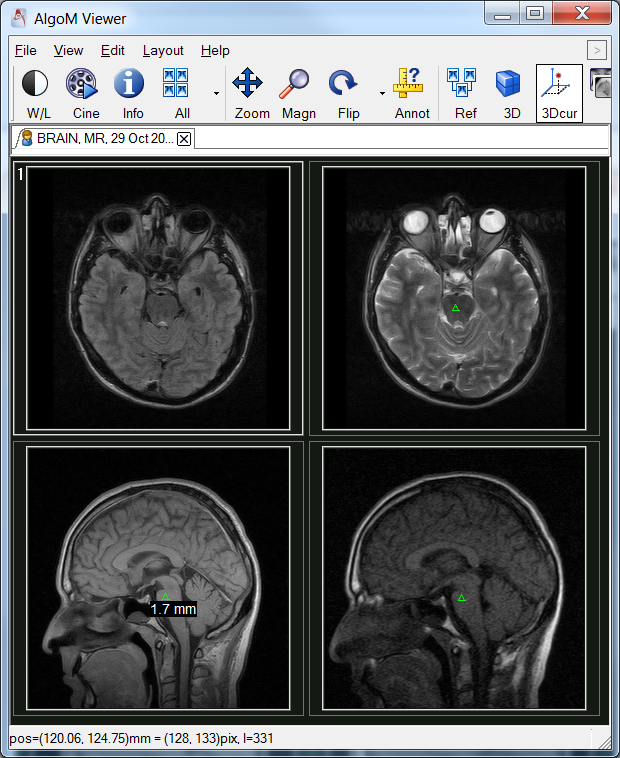Click the AlgoM Viewer application icon
The height and width of the screenshot is (758, 620).
(x=18, y=18)
